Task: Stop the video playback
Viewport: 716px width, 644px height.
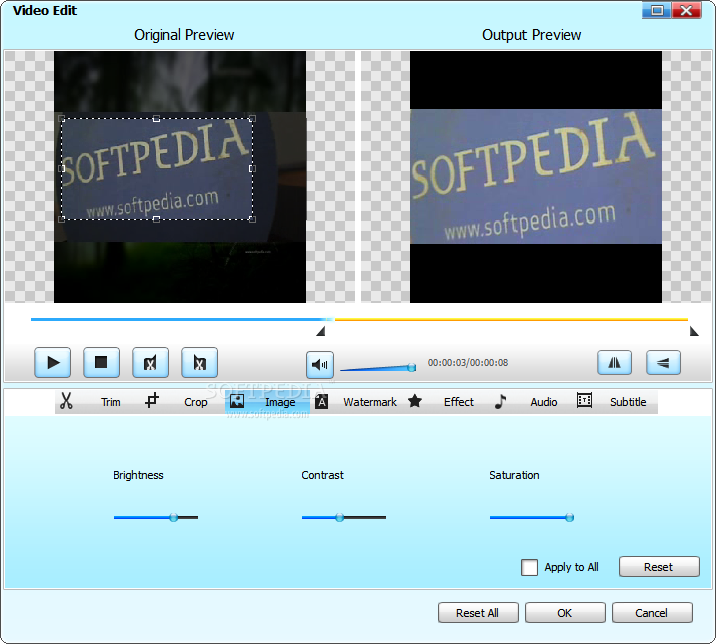Action: [x=101, y=363]
